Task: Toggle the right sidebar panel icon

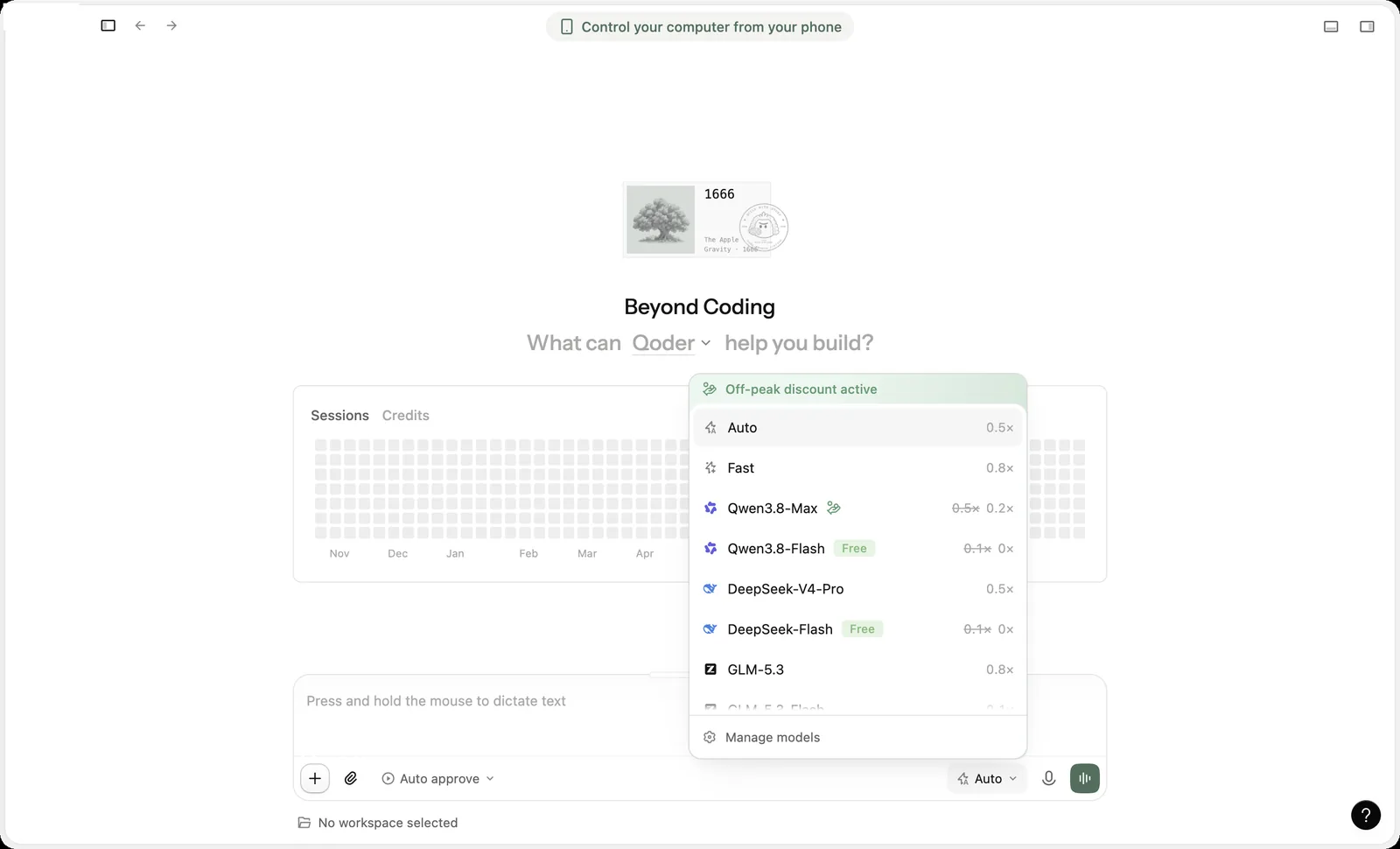Action: click(x=1367, y=26)
